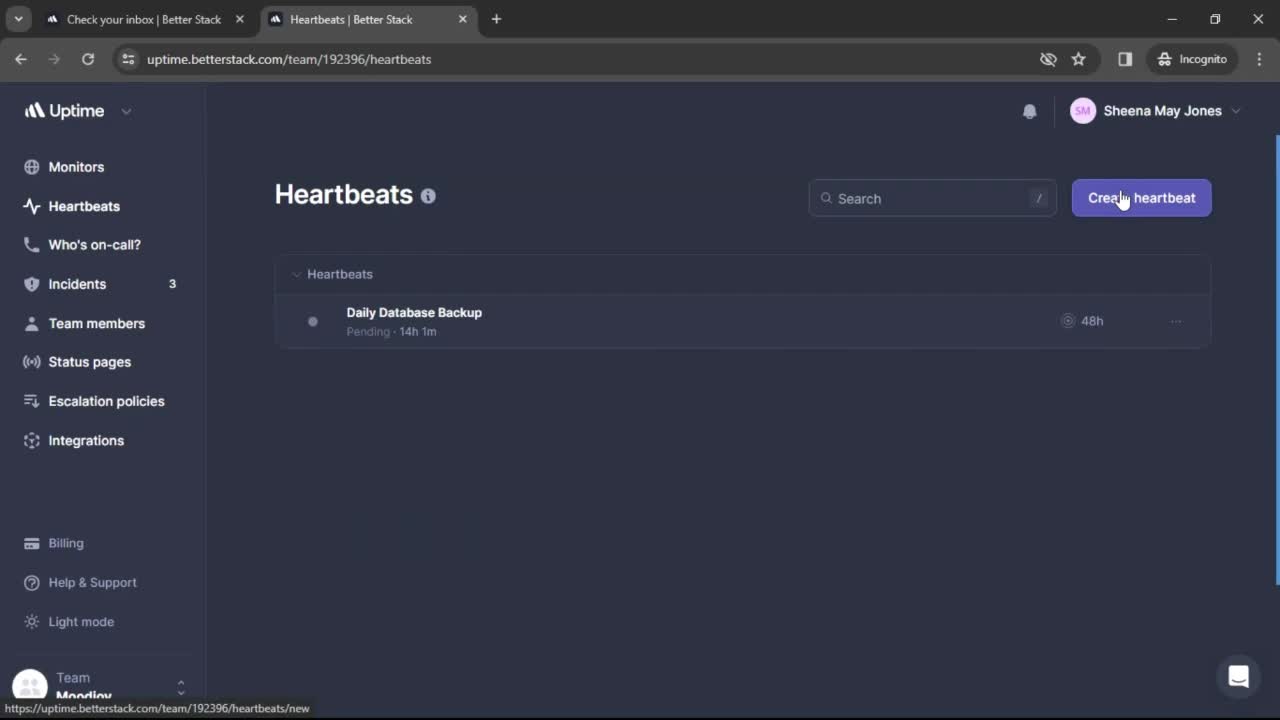Click the Incidents count badge 3
The width and height of the screenshot is (1280, 720).
pyautogui.click(x=172, y=284)
